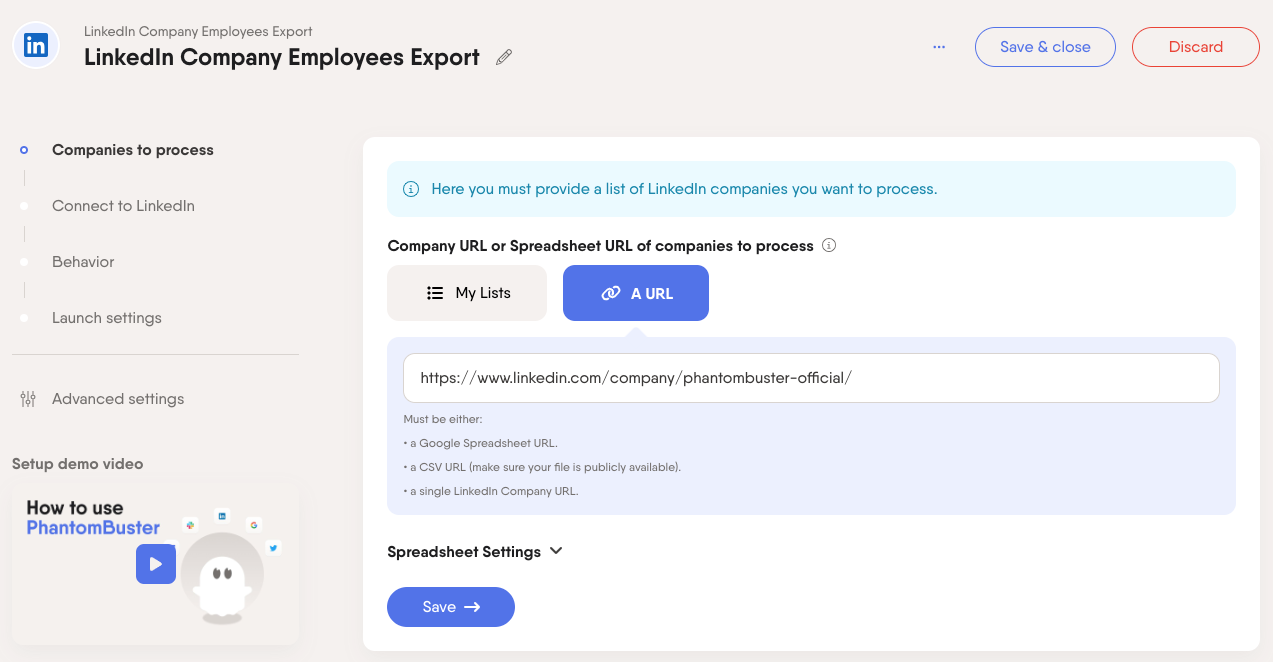Select the My Lists tab
This screenshot has height=662, width=1273.
[x=467, y=293]
